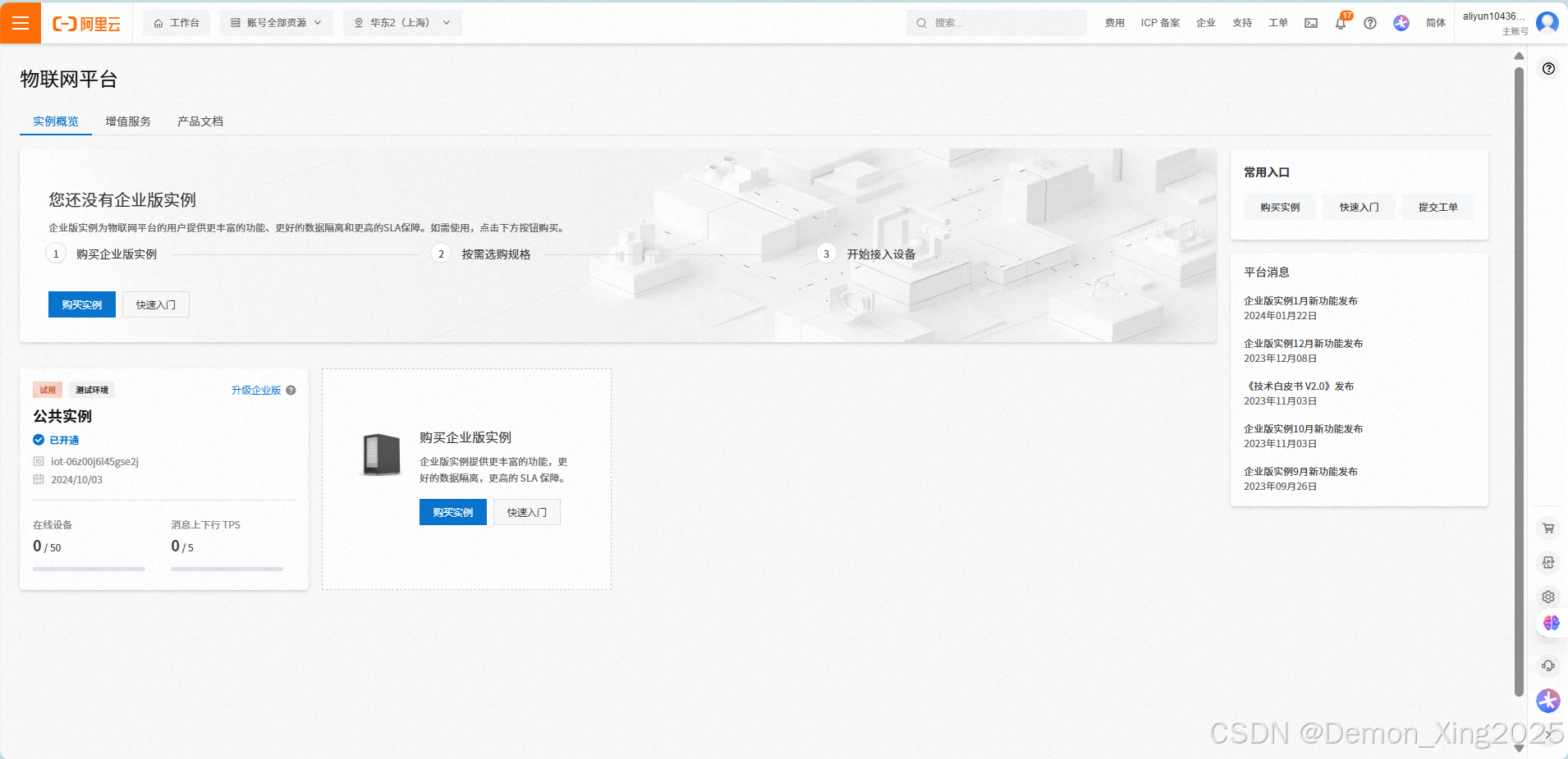Open the ICP 备案 menu
The width and height of the screenshot is (1568, 759).
coord(1160,23)
